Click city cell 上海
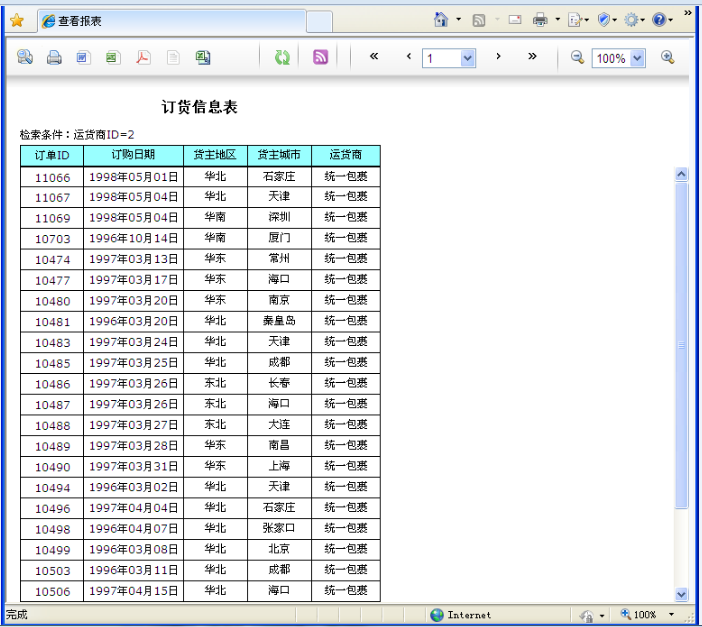The image size is (702, 627). [x=279, y=467]
